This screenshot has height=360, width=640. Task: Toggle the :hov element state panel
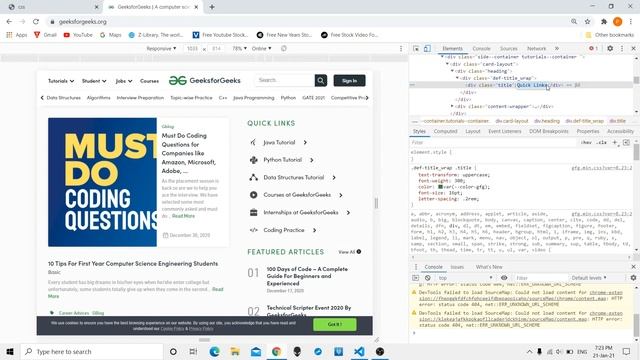(586, 142)
